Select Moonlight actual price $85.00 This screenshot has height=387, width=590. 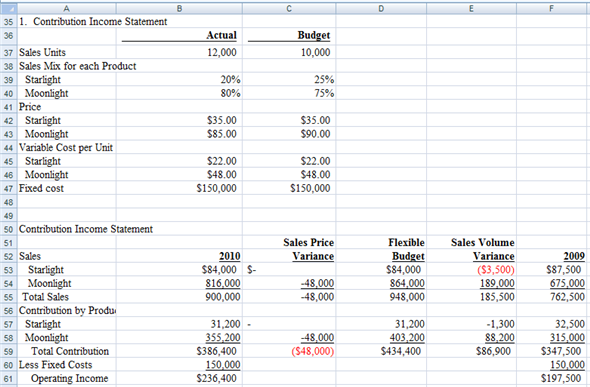point(222,134)
